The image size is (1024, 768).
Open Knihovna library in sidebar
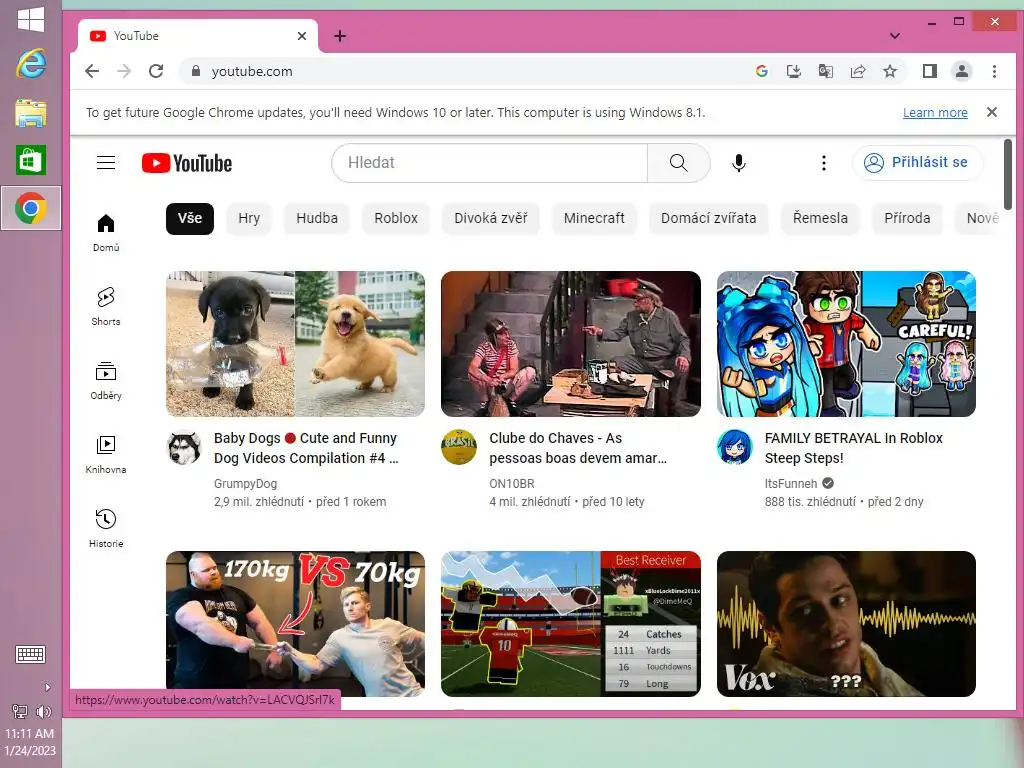(x=106, y=455)
